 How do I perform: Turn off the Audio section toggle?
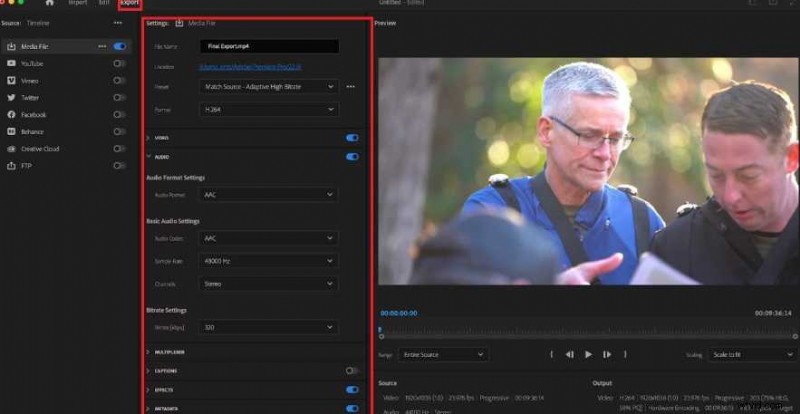(352, 157)
